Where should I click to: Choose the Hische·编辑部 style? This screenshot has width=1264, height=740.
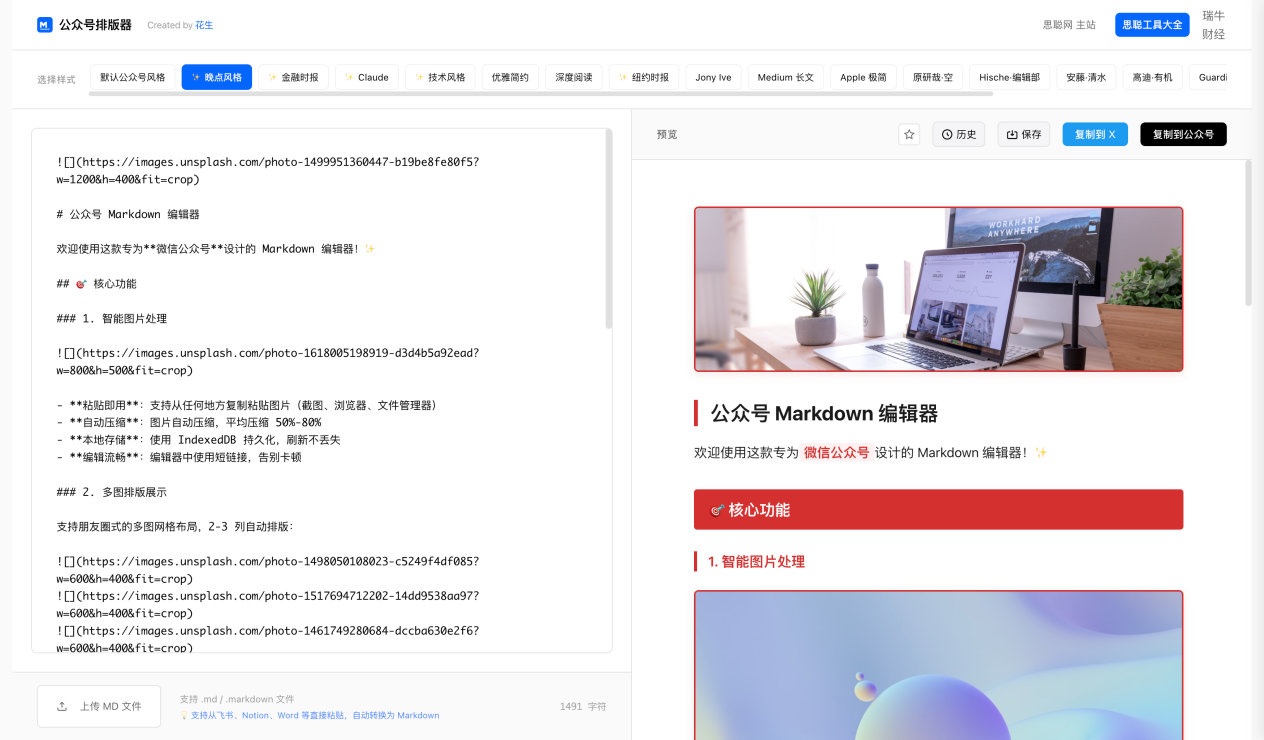click(x=1010, y=77)
